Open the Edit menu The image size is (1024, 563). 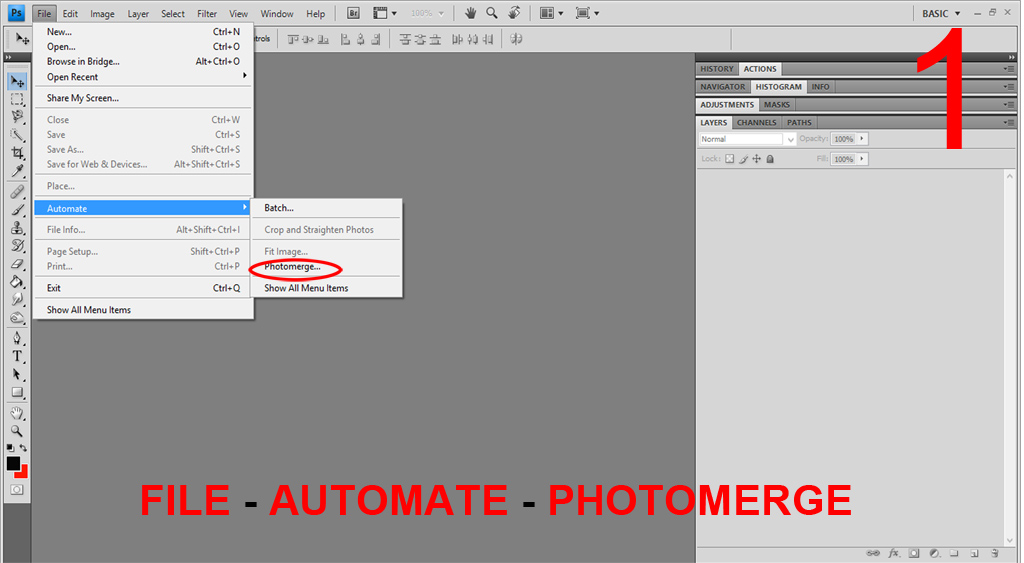70,14
